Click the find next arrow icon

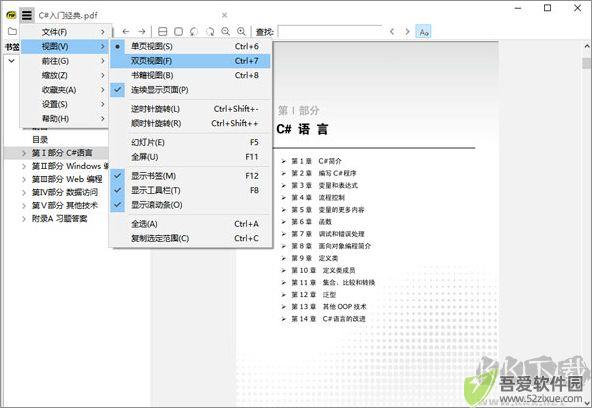click(407, 32)
